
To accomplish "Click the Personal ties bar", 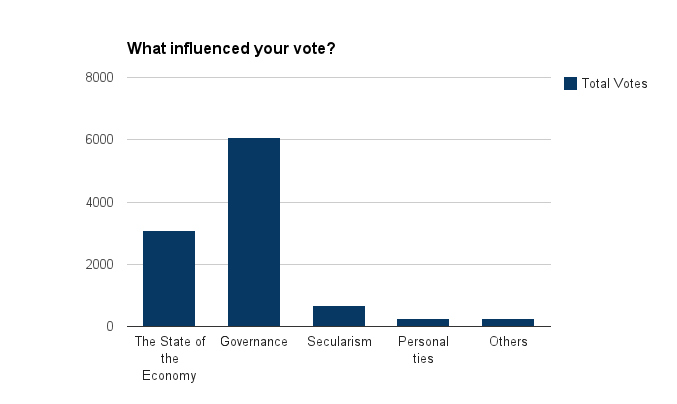I will [x=423, y=323].
